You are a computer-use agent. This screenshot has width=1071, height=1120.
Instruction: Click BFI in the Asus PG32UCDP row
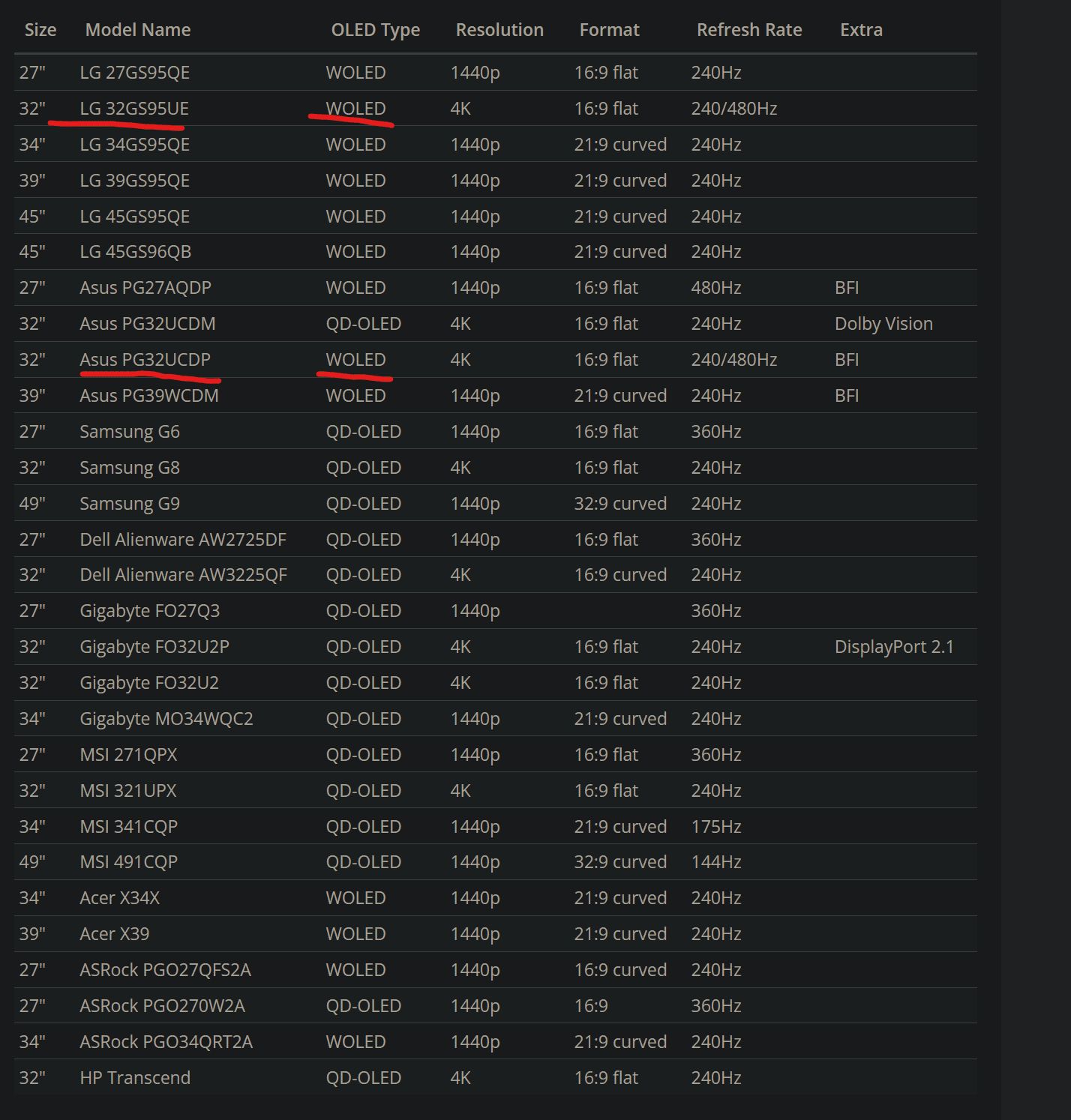click(847, 360)
